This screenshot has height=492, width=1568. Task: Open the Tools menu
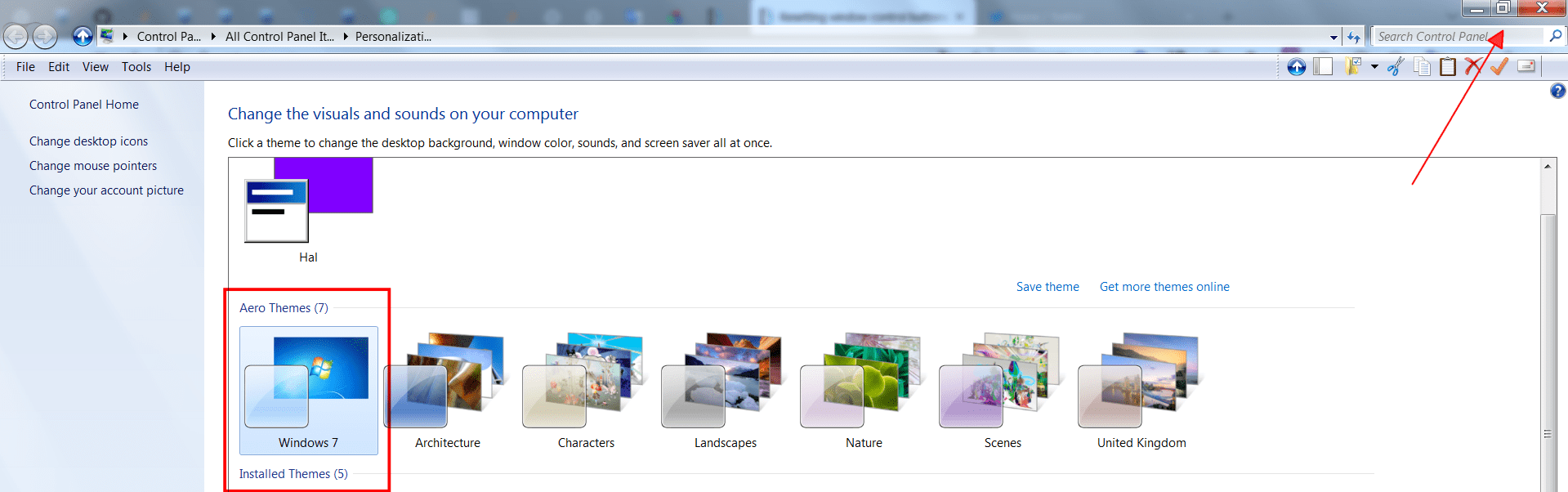136,67
